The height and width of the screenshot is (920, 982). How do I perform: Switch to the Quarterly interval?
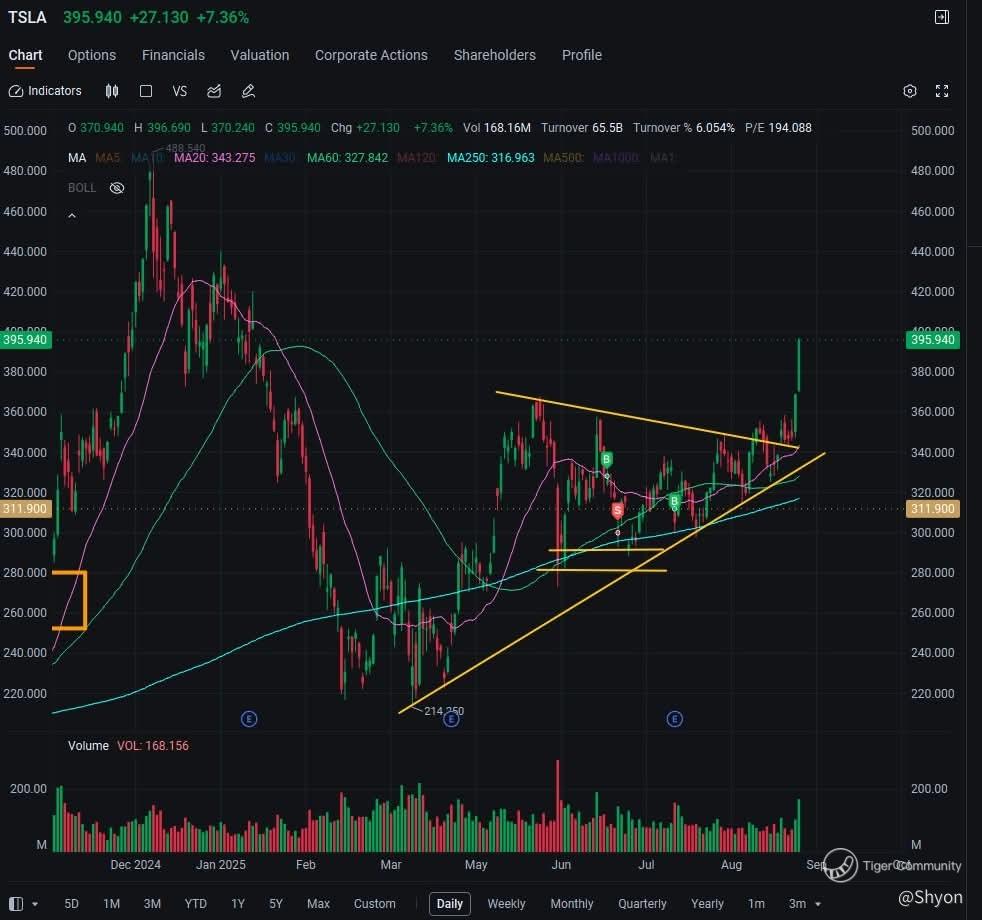point(643,904)
